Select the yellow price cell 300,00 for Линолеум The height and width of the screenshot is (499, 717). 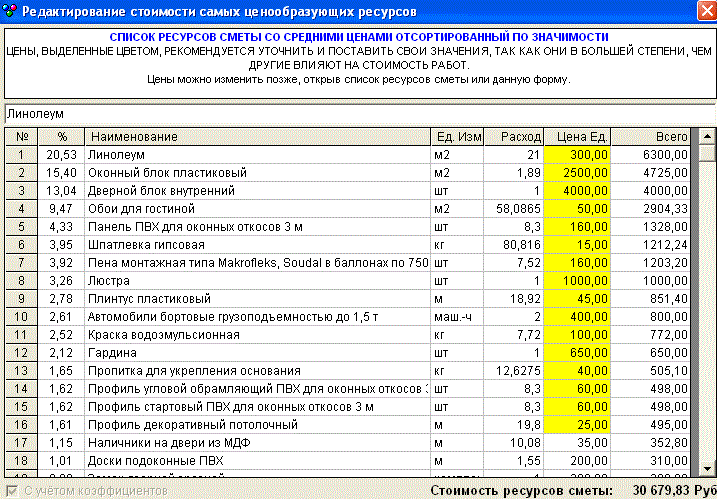[x=577, y=155]
